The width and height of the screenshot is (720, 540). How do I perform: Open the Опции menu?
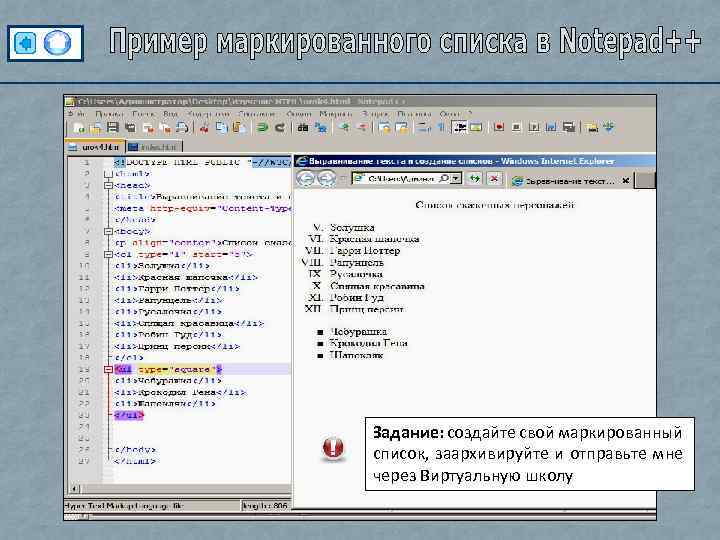point(298,113)
